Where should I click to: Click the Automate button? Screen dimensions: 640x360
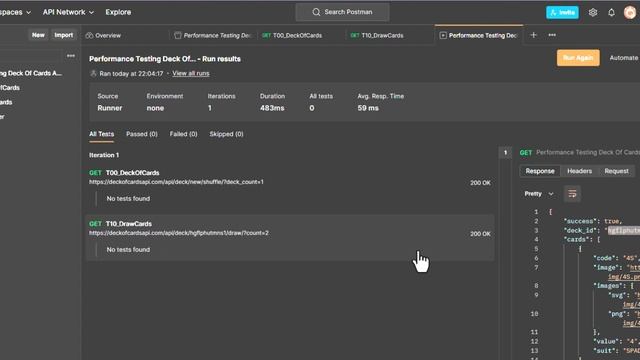pos(624,58)
